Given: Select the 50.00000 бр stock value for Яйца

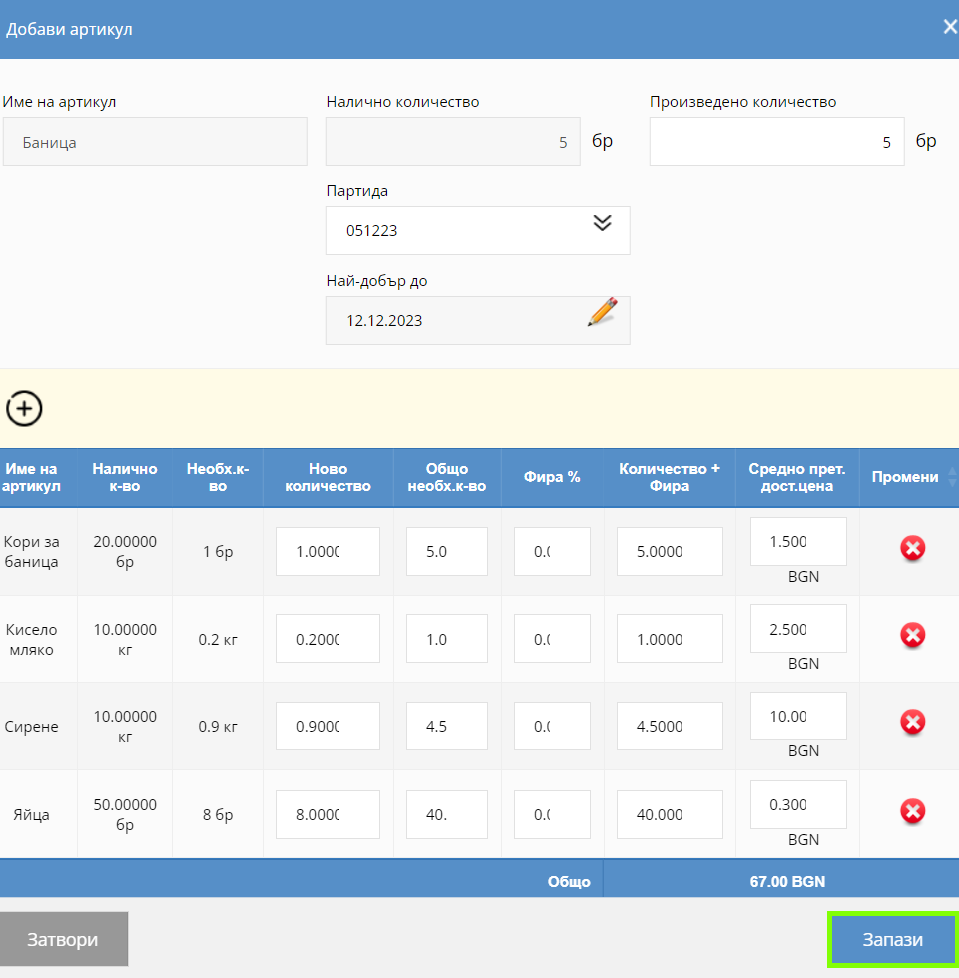Looking at the screenshot, I should coord(125,815).
